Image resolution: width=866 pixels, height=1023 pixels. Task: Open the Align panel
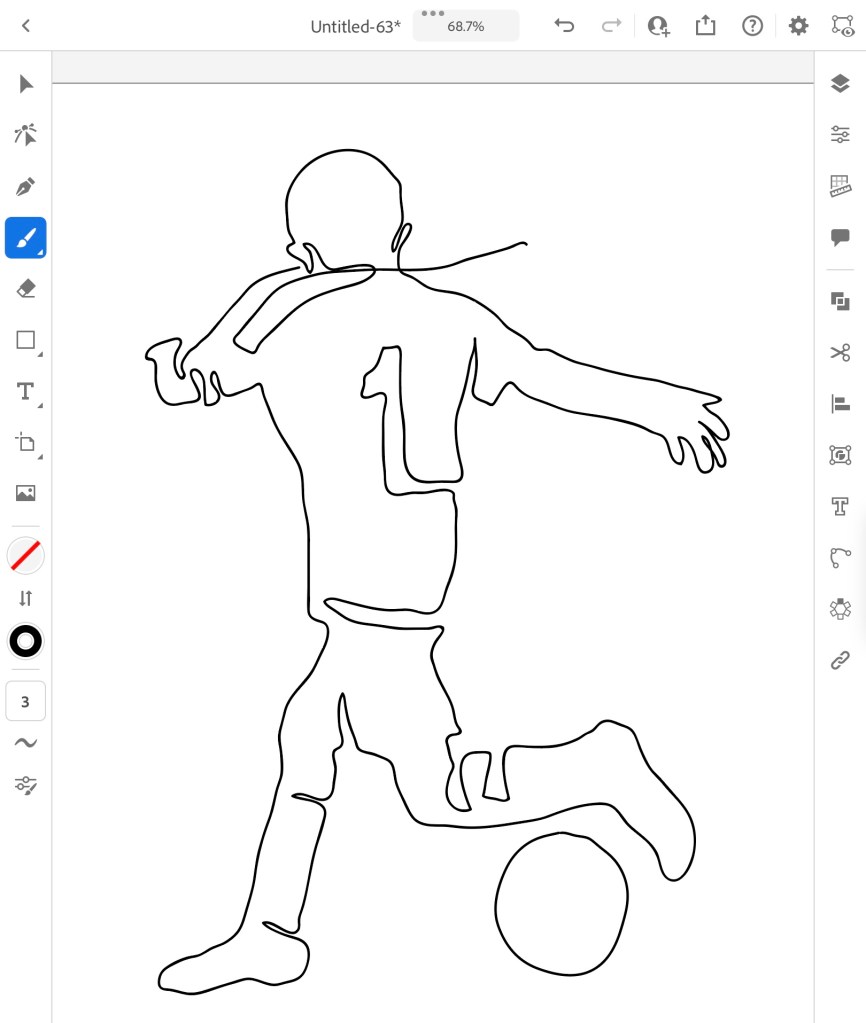(840, 404)
